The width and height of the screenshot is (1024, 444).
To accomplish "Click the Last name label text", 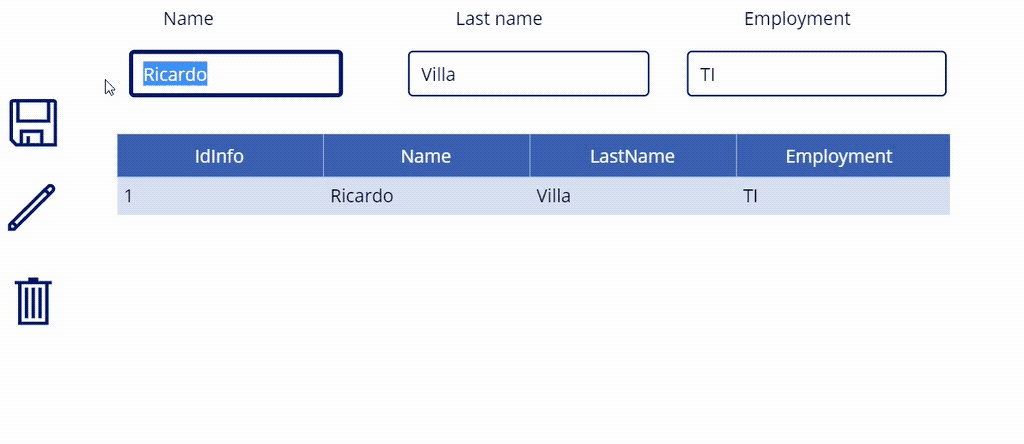I will tap(499, 19).
